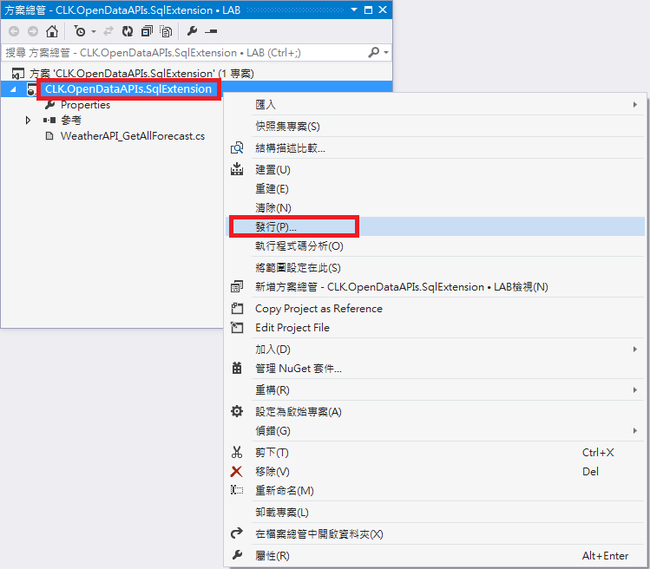650x569 pixels.
Task: Toggle show all files icon
Action: 166,31
